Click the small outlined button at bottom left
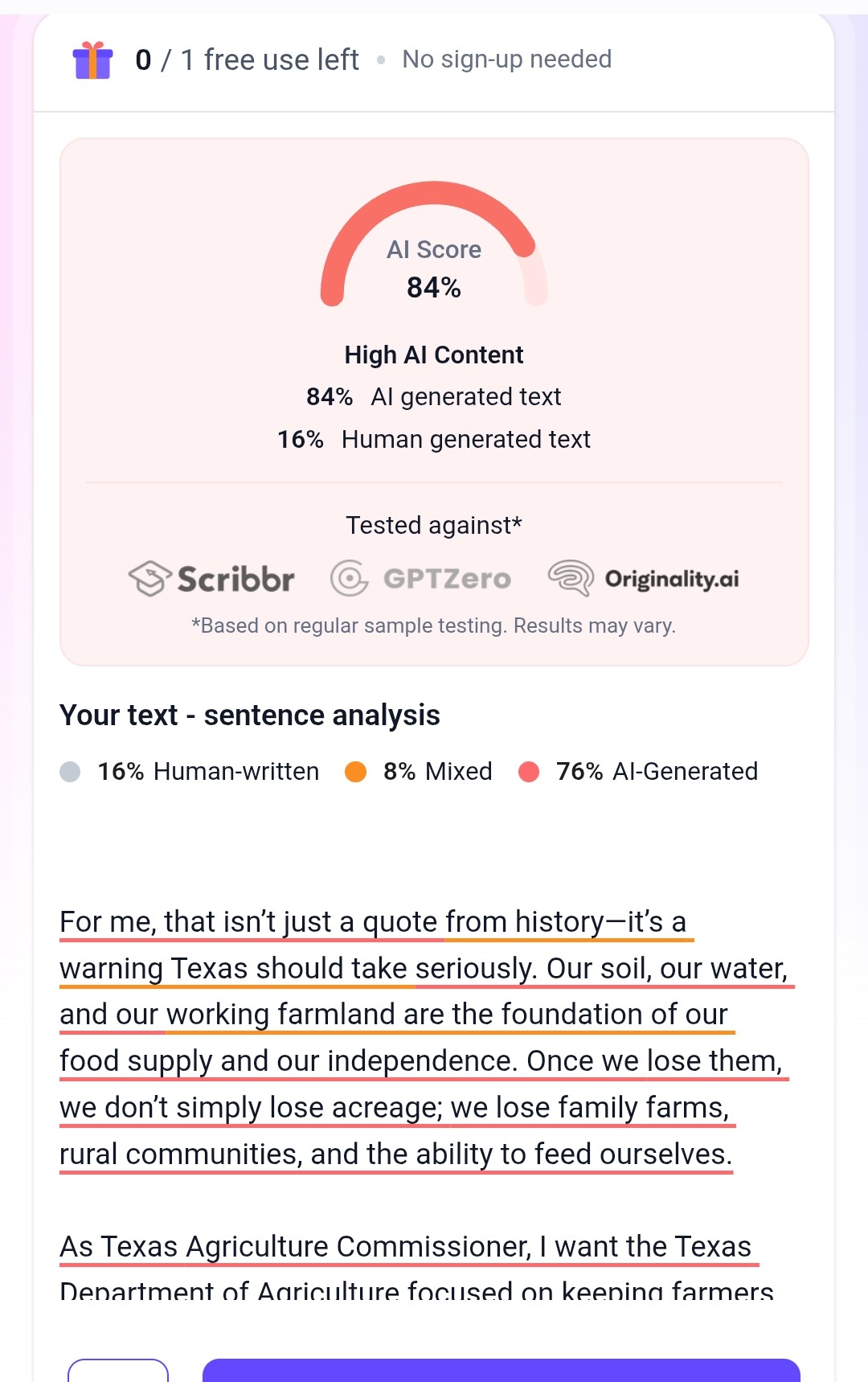Image resolution: width=868 pixels, height=1382 pixels. (118, 1370)
